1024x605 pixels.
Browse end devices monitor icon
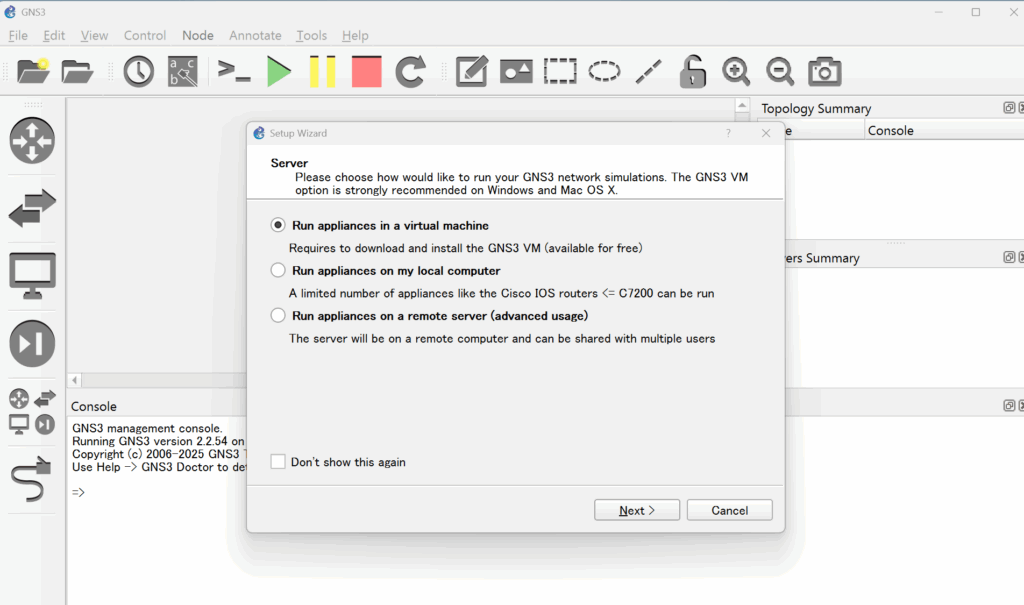click(x=32, y=276)
